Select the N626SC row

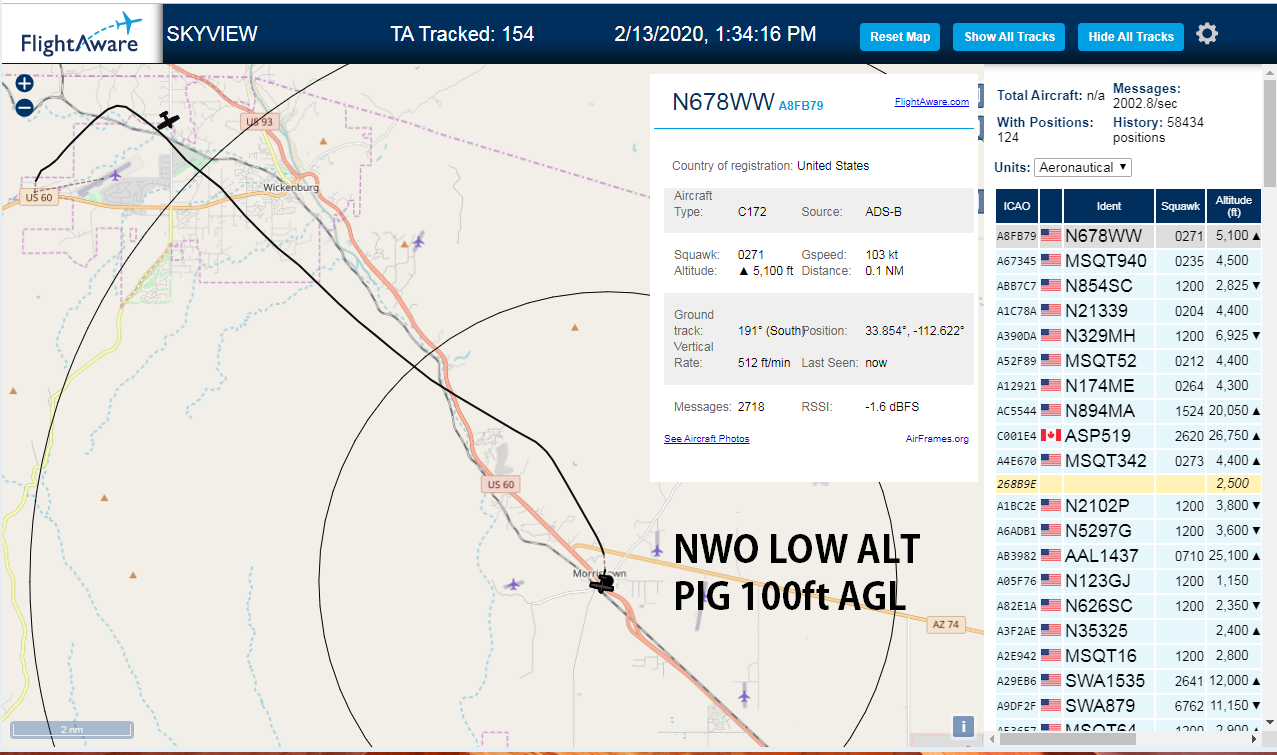tap(1129, 606)
